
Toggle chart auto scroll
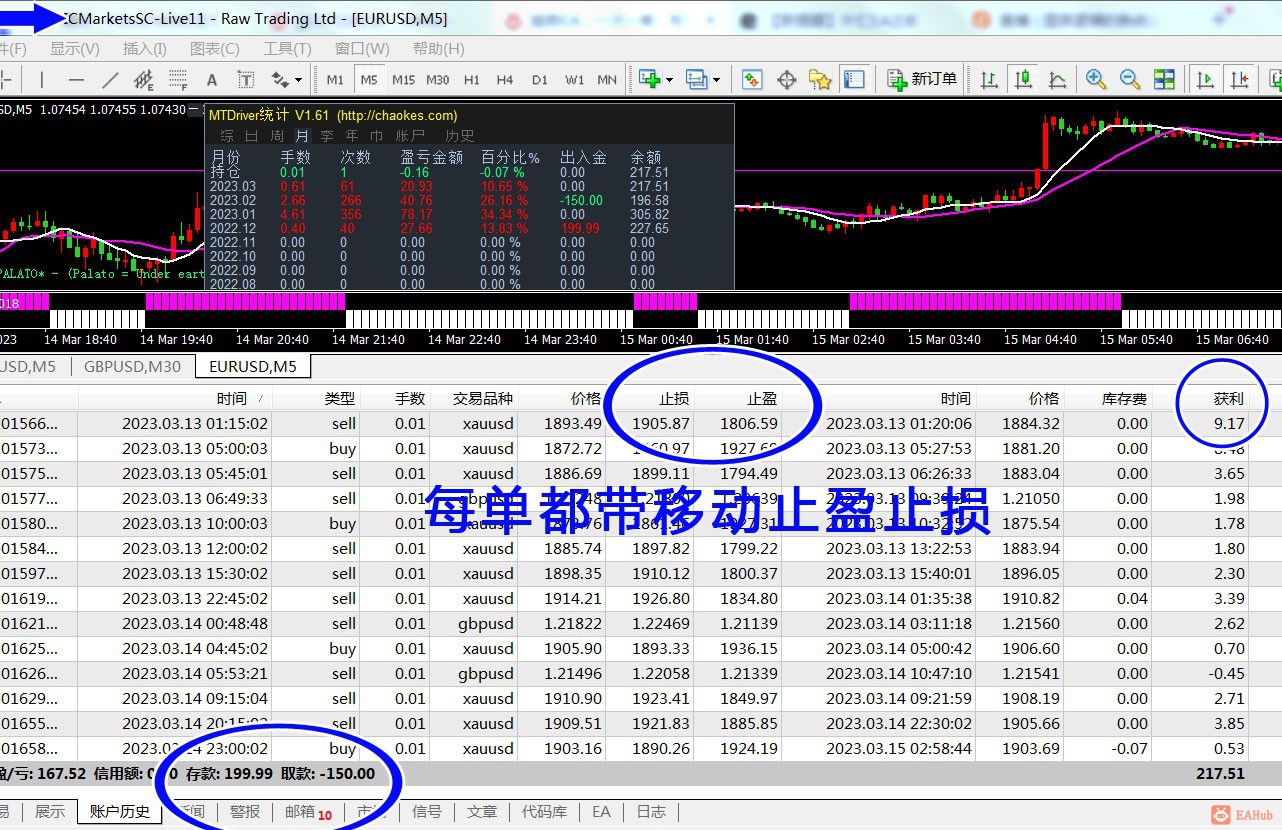tap(1206, 80)
